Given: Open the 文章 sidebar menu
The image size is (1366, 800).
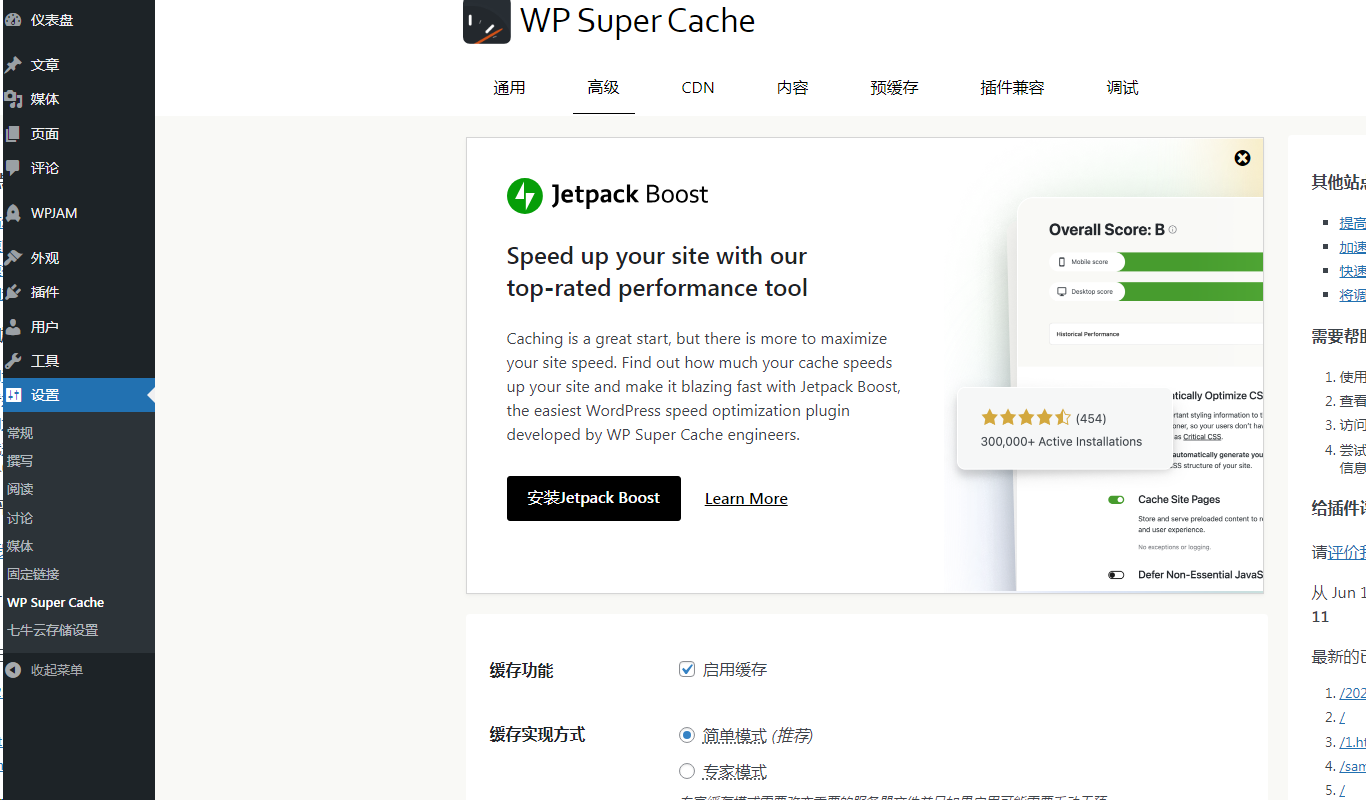Looking at the screenshot, I should (x=79, y=65).
